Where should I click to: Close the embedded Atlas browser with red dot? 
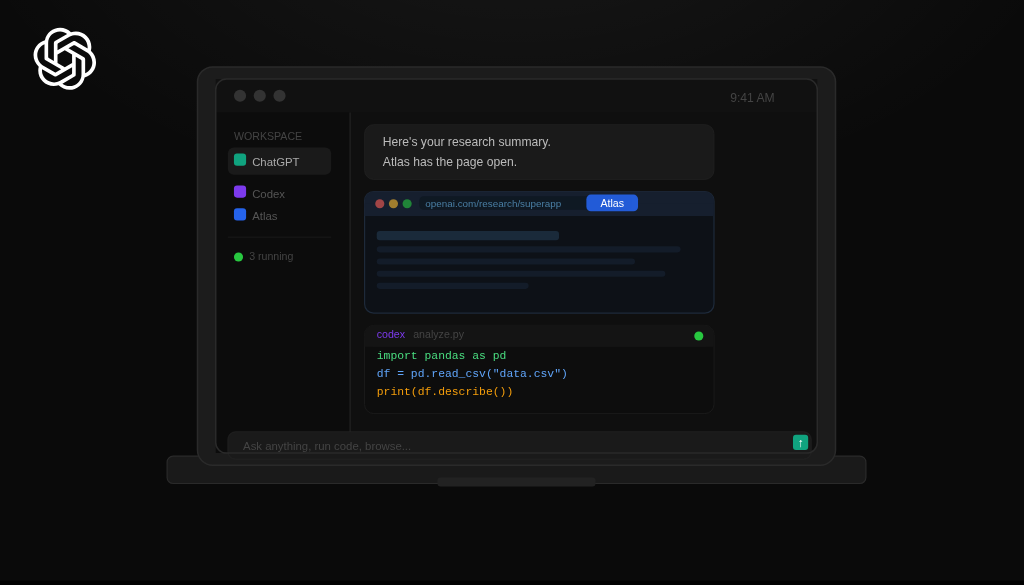coord(379,204)
